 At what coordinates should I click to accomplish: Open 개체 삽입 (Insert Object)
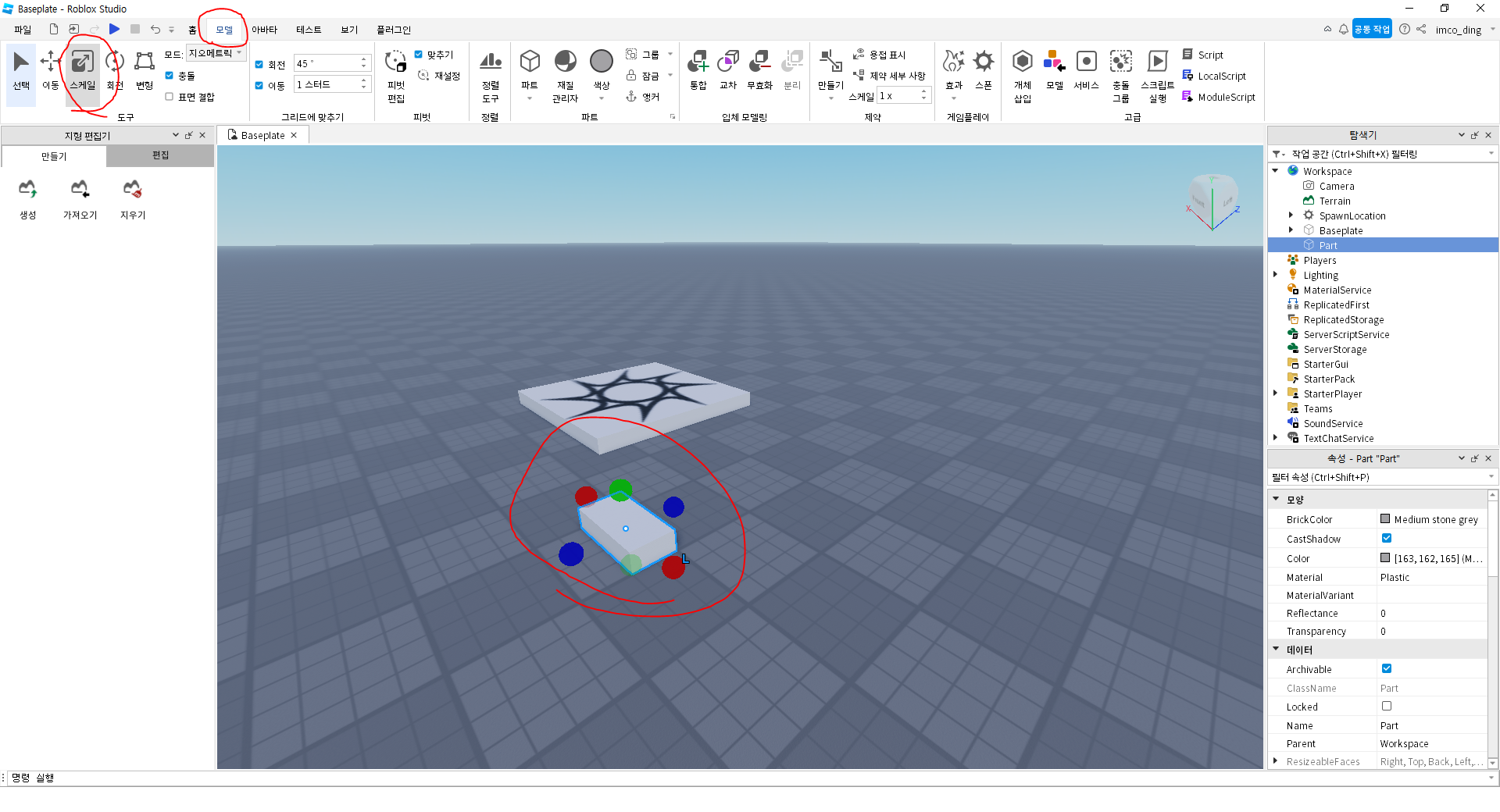(x=1023, y=76)
